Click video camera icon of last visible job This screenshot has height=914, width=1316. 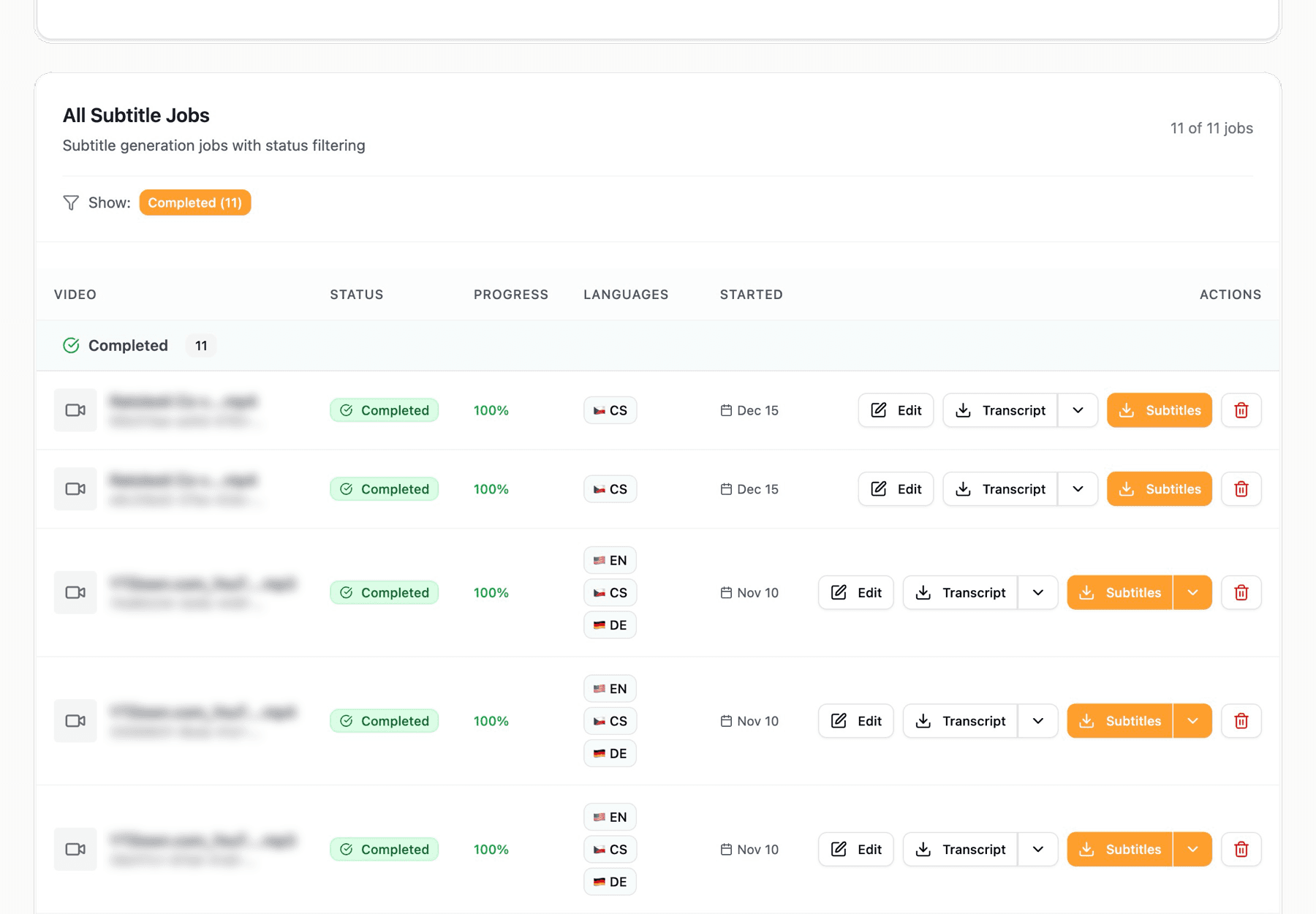click(x=75, y=849)
